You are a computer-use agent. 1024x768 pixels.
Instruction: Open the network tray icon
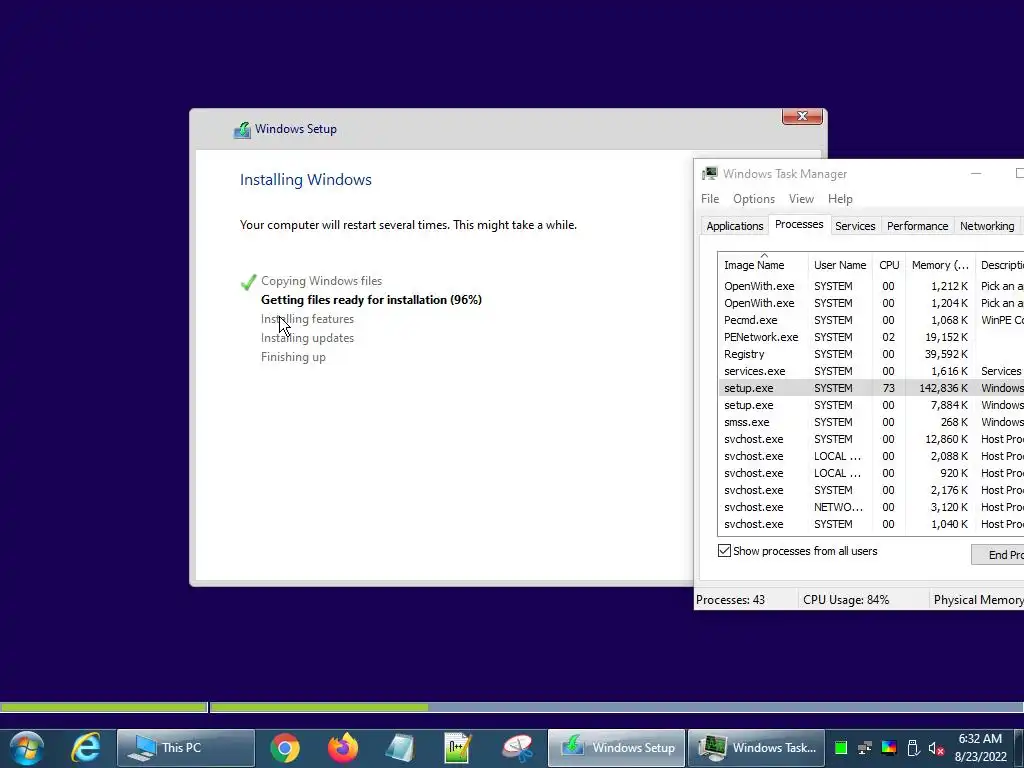(x=865, y=748)
